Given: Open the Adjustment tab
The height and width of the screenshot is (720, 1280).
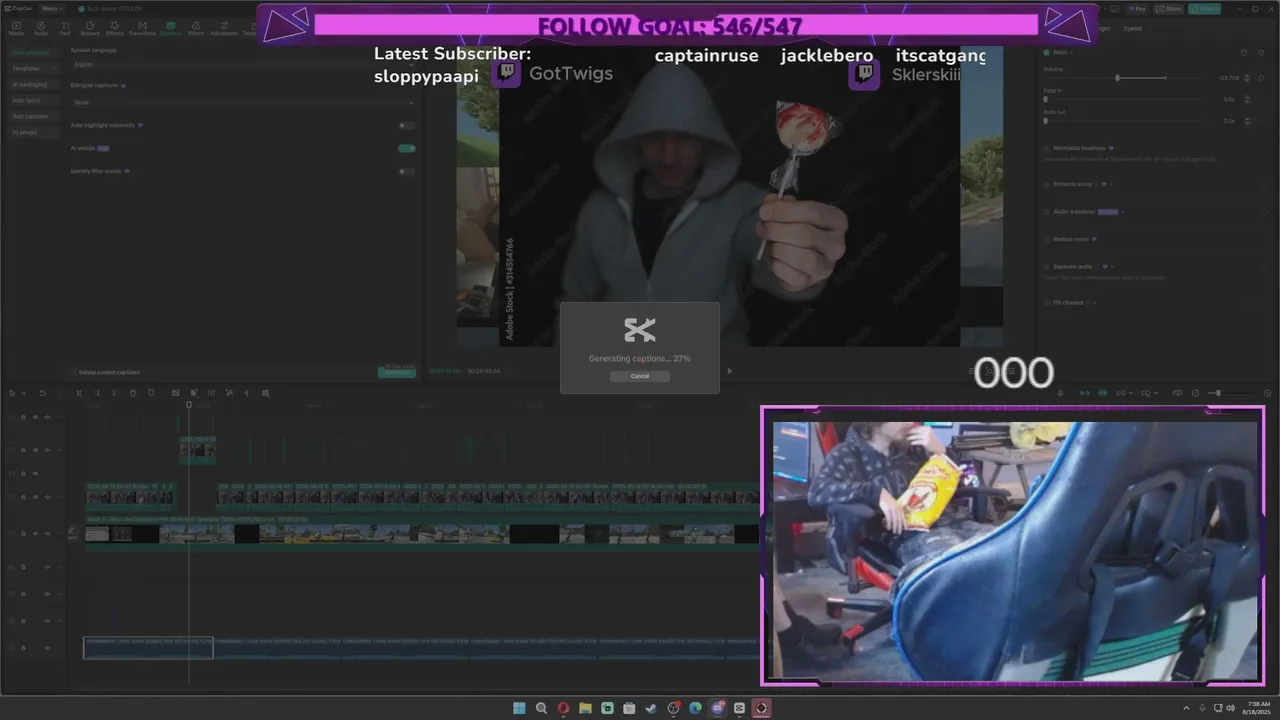Looking at the screenshot, I should (224, 28).
